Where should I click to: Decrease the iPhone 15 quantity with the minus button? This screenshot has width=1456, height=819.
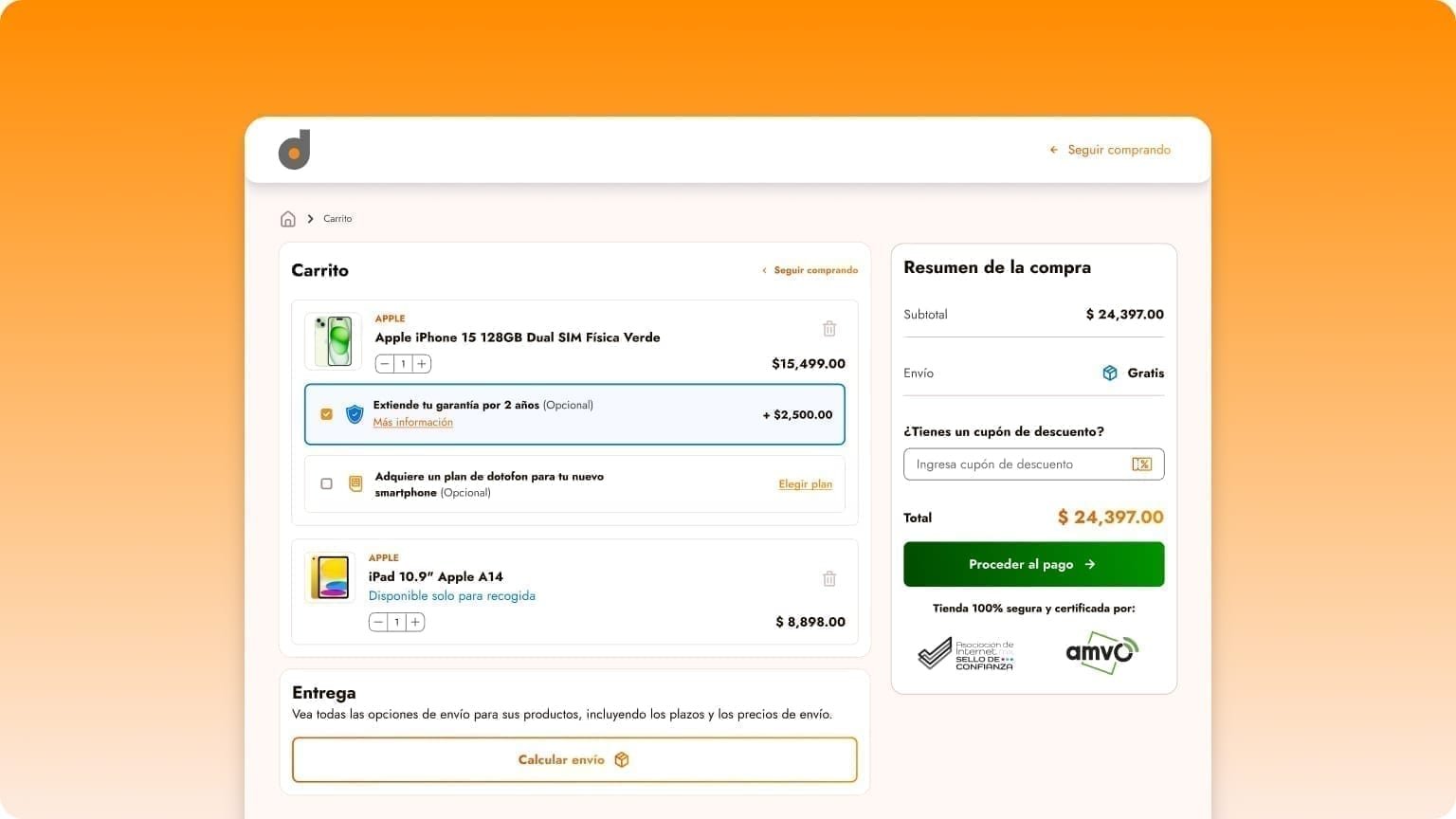coord(385,364)
